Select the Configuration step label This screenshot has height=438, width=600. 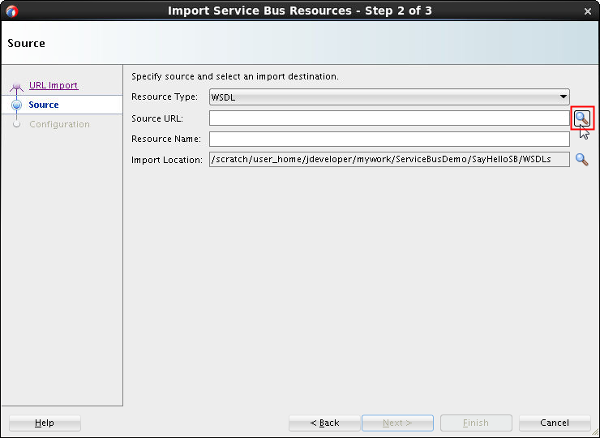click(x=59, y=125)
